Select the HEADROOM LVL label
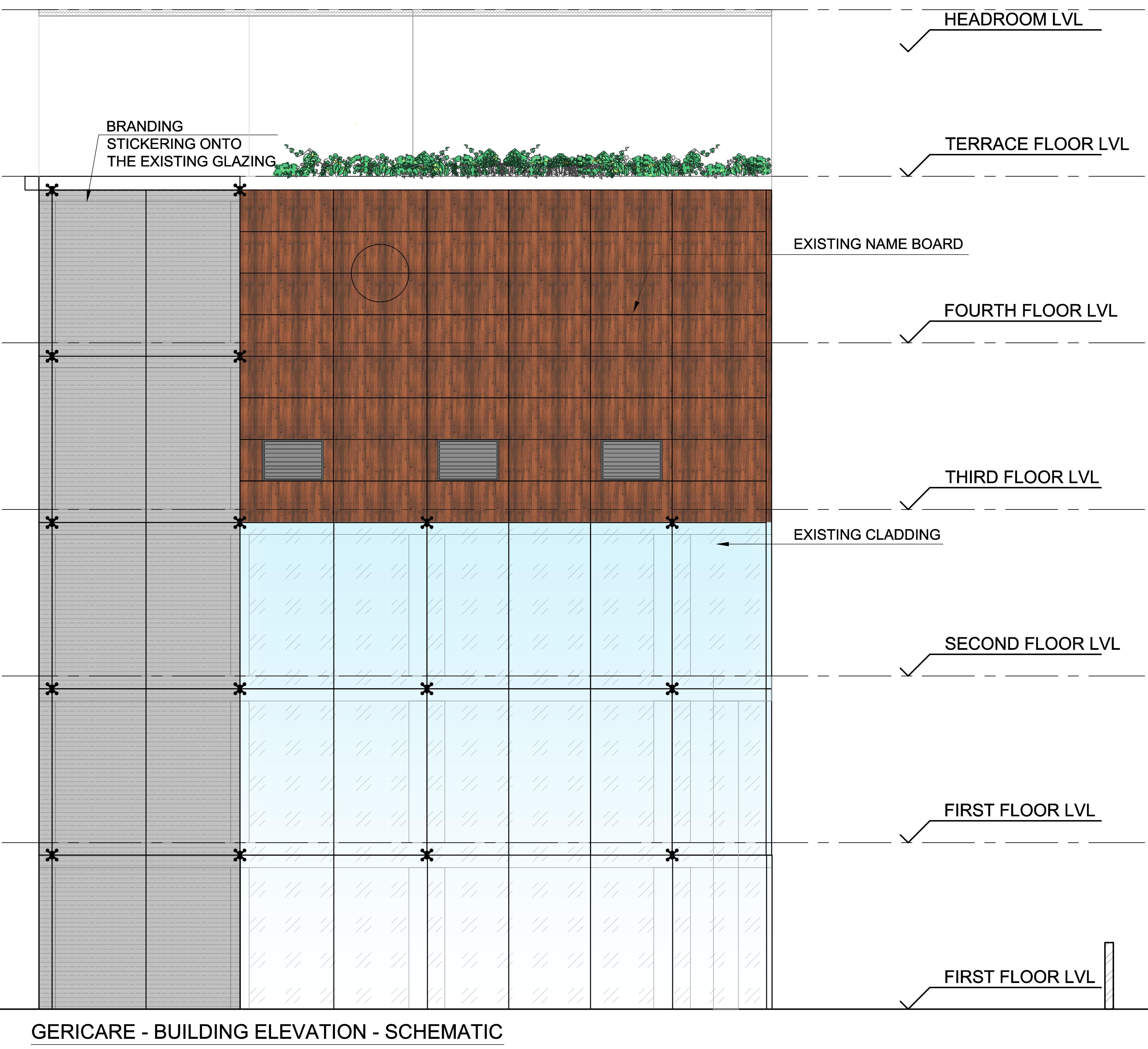Viewport: 1148px width, 1049px height. (x=1013, y=19)
